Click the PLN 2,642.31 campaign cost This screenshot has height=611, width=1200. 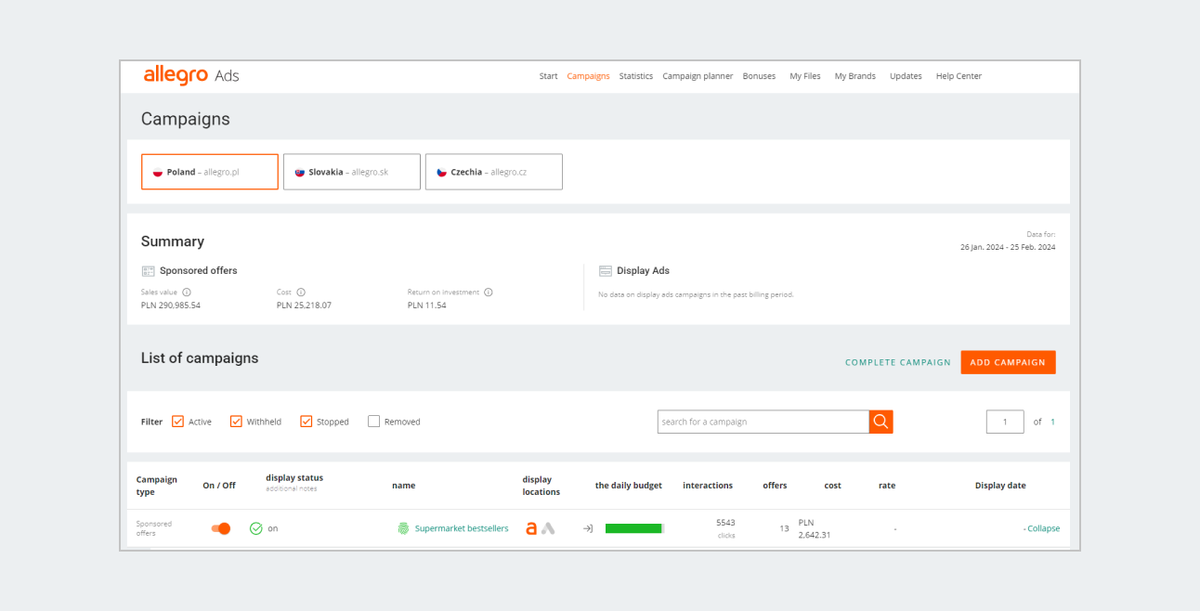click(815, 529)
